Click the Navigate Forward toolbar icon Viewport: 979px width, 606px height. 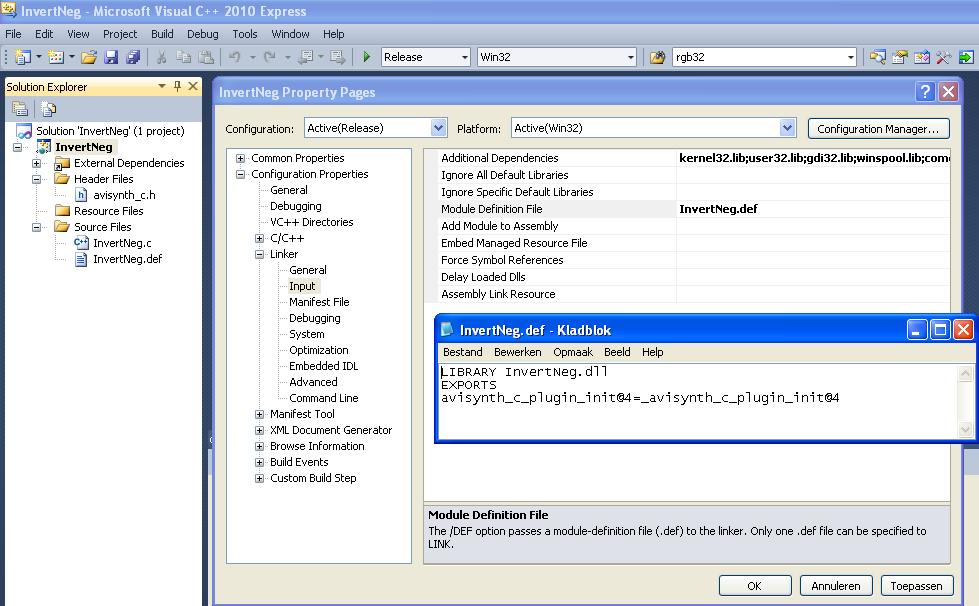click(x=338, y=57)
